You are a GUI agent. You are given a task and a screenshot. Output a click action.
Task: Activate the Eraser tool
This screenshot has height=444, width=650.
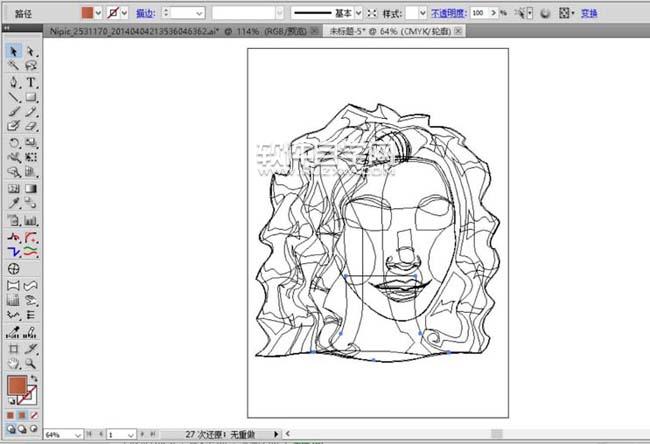pyautogui.click(x=31, y=127)
